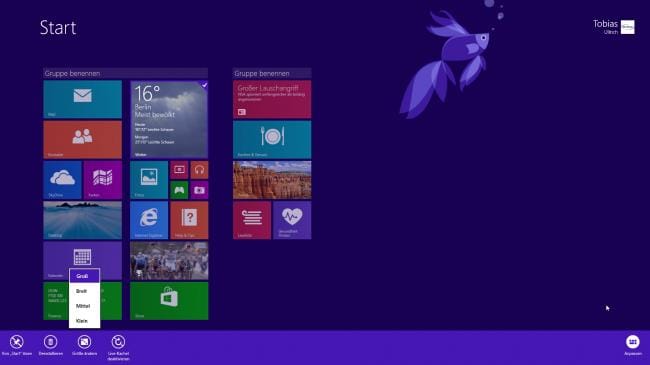
Task: Open the Mail tile
Action: pos(82,99)
